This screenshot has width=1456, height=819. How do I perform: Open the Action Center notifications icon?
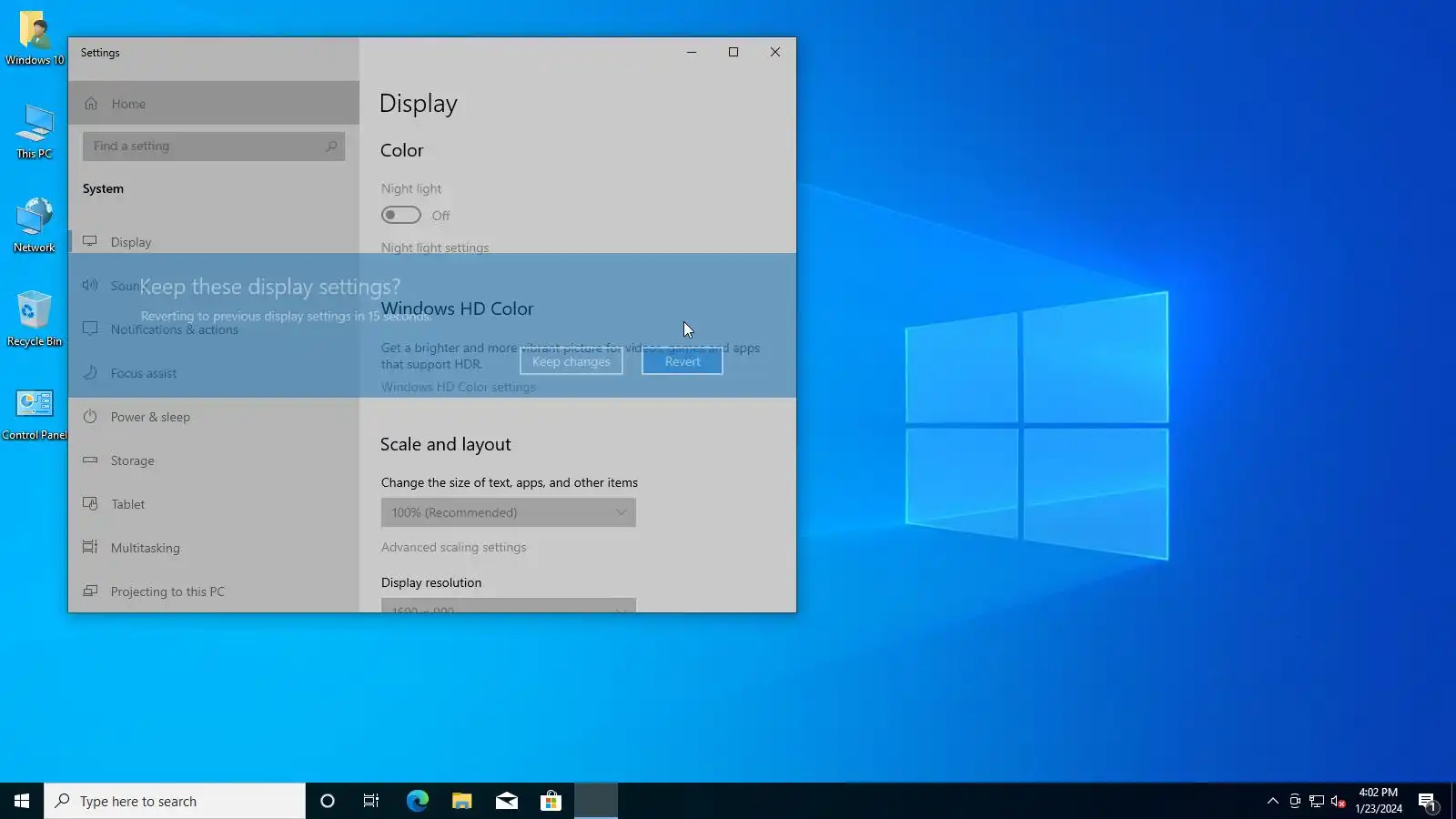1428,801
